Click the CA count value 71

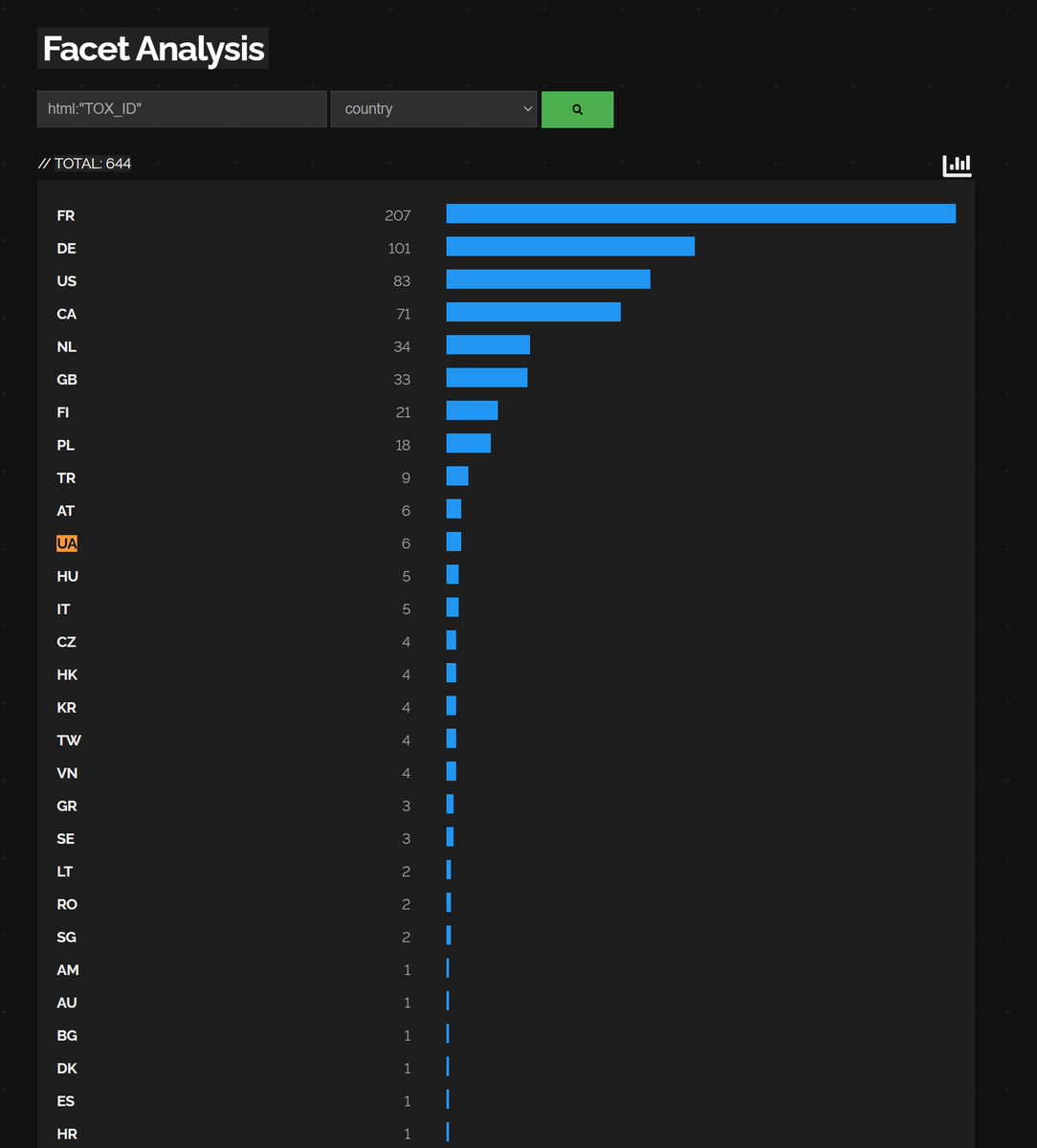(x=403, y=314)
